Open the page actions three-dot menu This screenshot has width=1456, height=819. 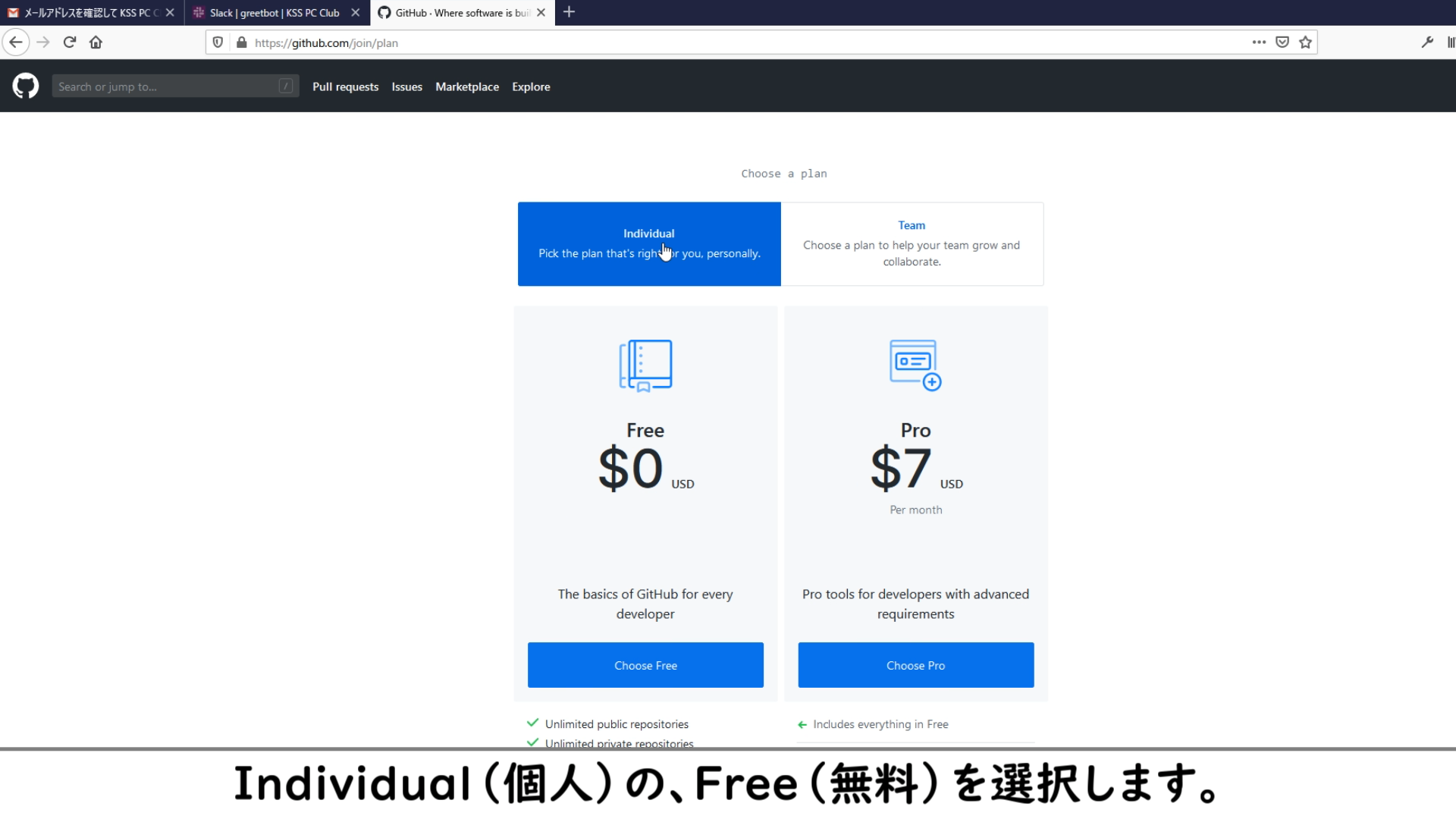1259,42
